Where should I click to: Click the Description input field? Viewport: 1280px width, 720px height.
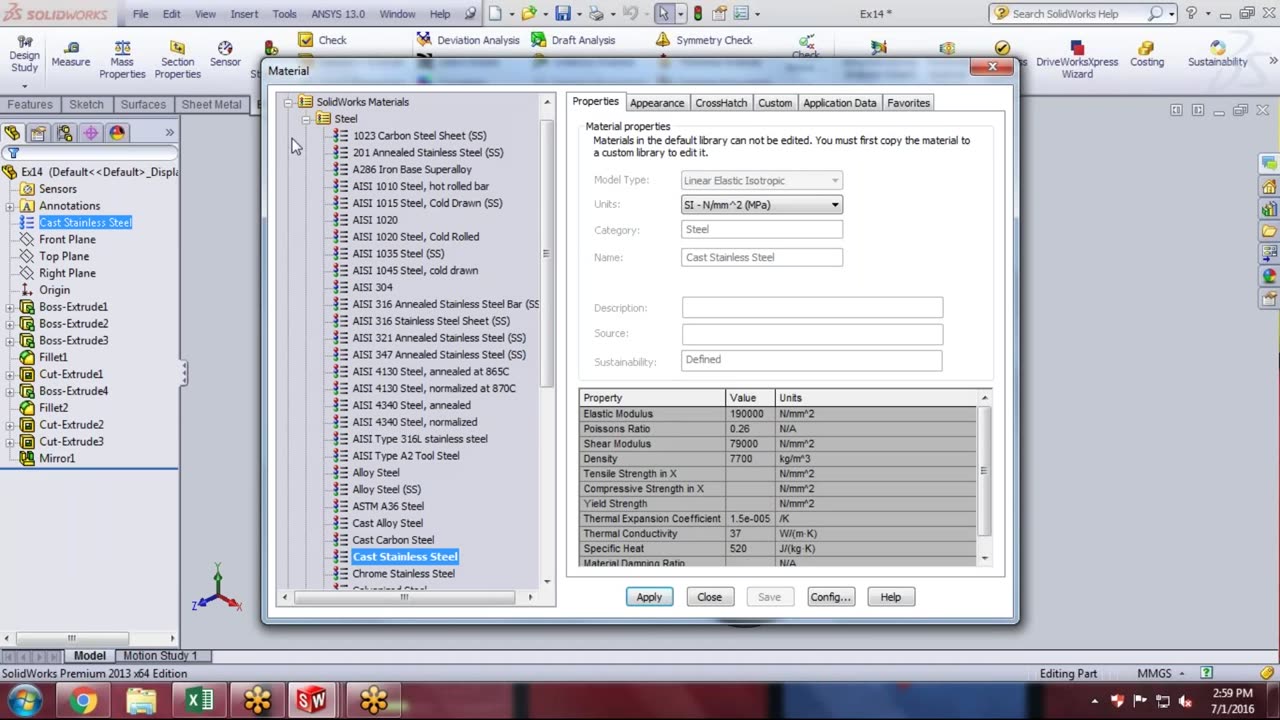click(812, 308)
